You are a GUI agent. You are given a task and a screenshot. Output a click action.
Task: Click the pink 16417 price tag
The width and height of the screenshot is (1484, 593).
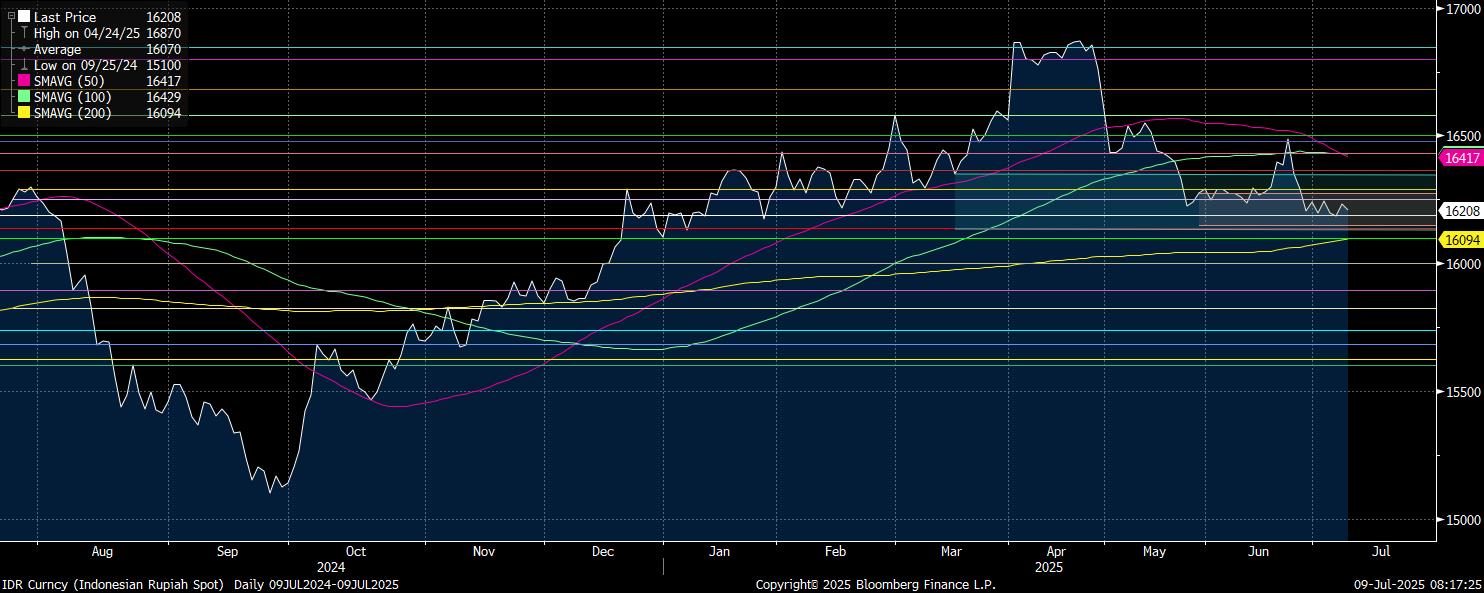pos(1462,158)
